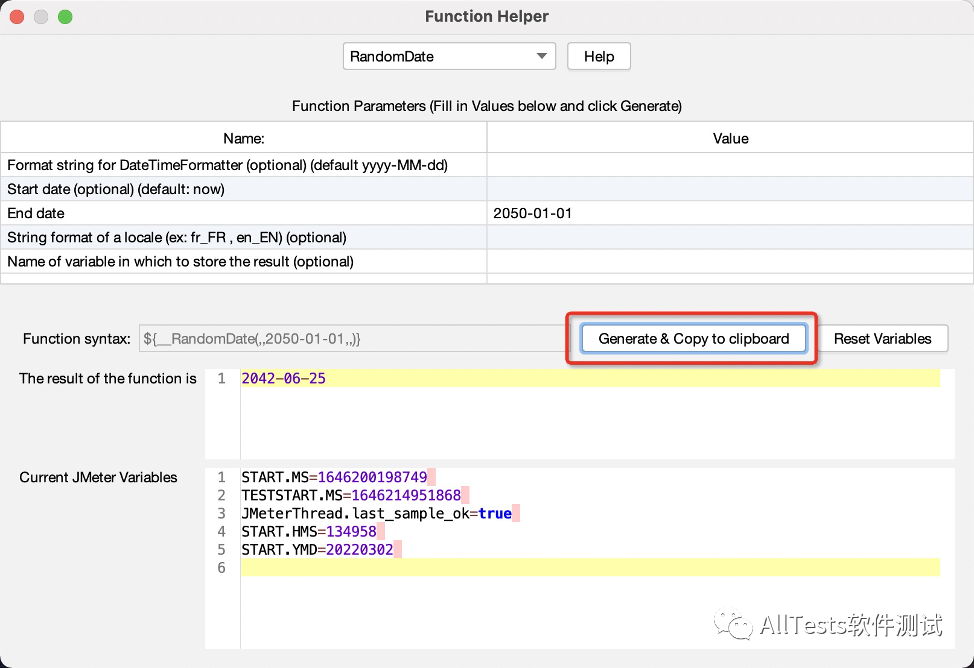
Task: Click the variable name value cell
Action: (x=730, y=262)
